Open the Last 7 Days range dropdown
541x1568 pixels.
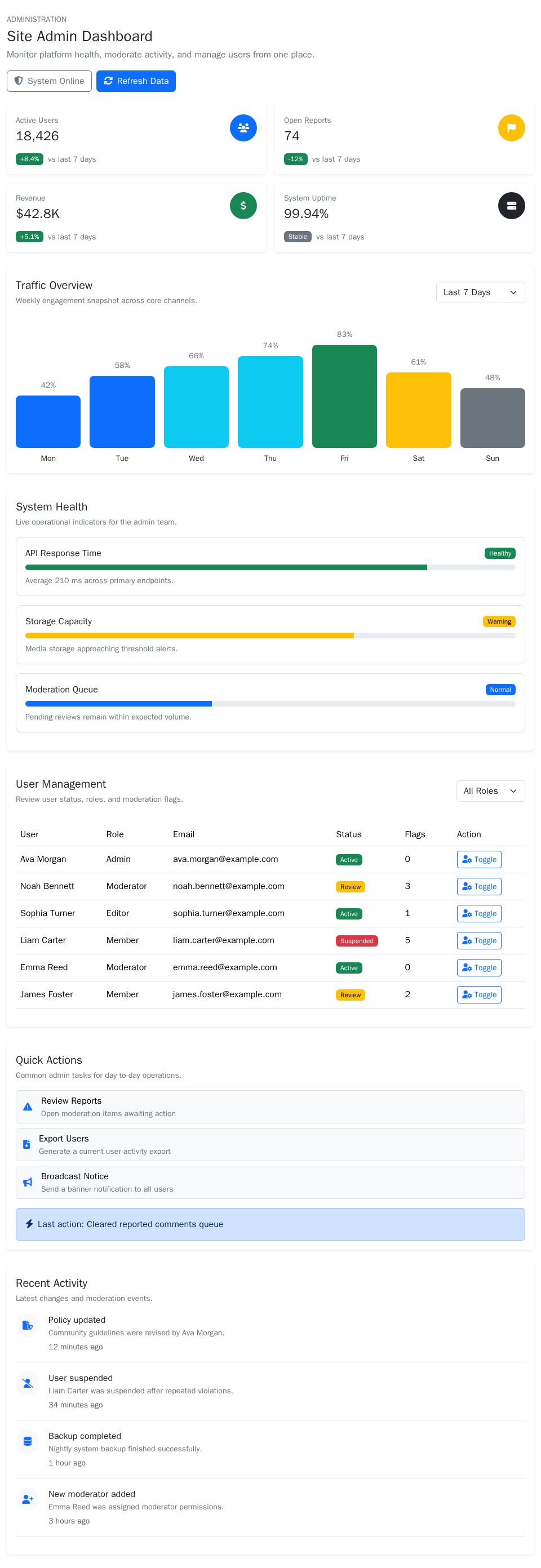tap(480, 292)
